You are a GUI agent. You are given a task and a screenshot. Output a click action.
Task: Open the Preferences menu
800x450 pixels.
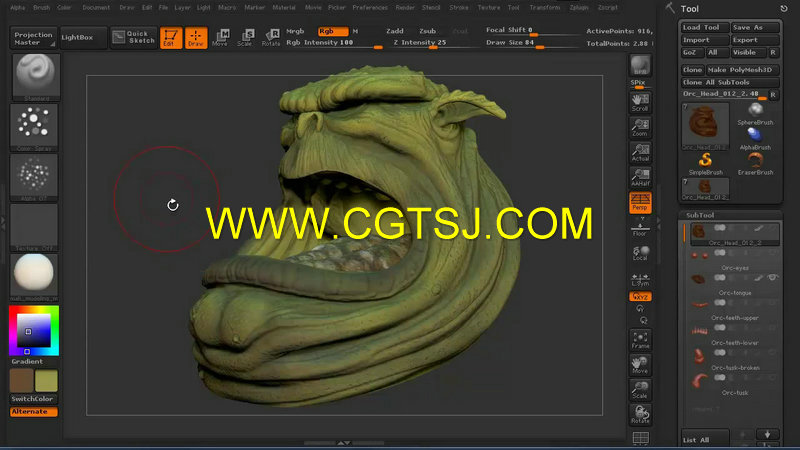coord(369,8)
